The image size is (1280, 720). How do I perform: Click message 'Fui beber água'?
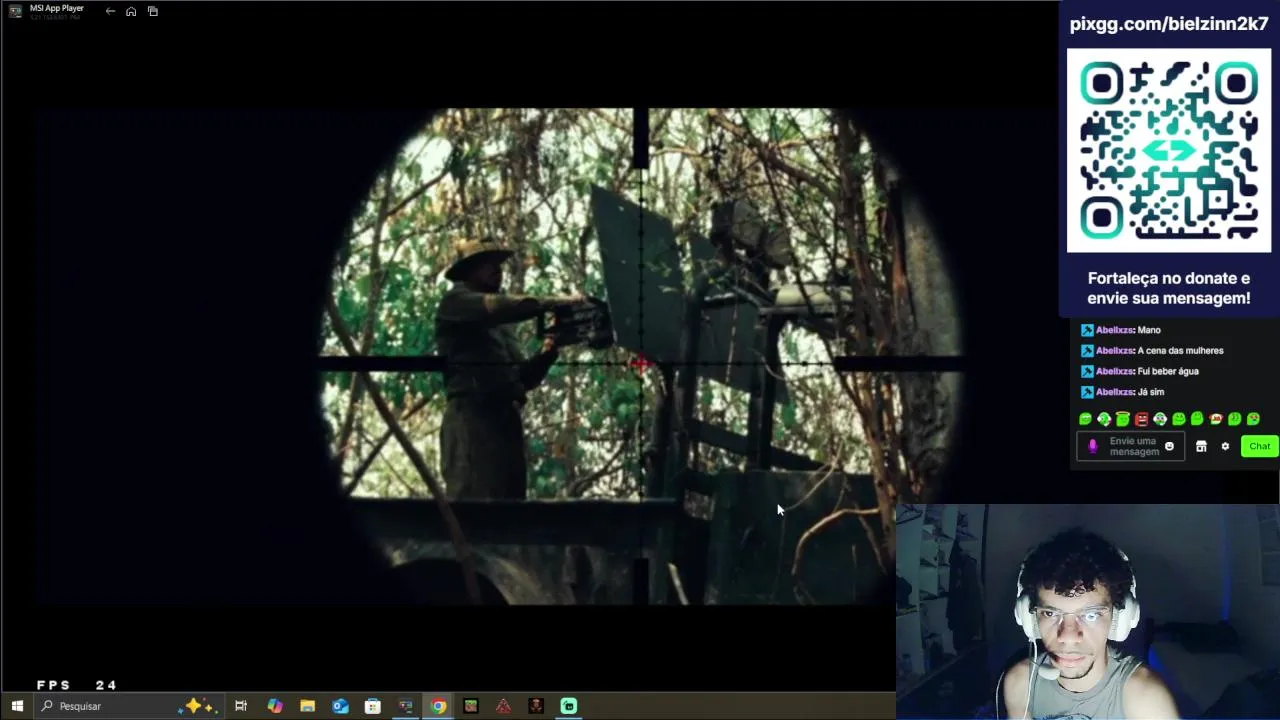[1168, 371]
